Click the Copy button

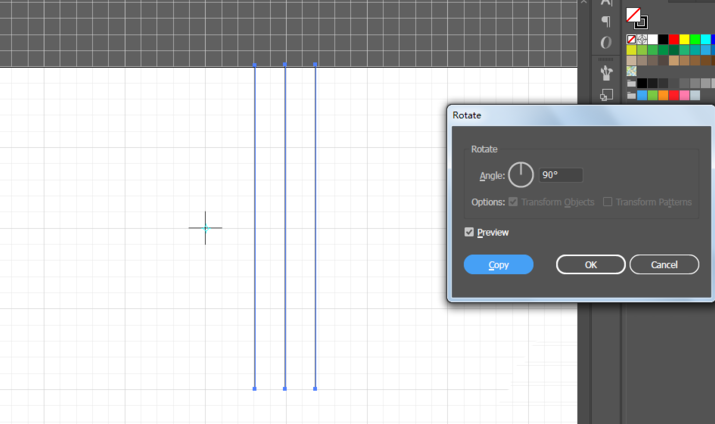point(498,264)
